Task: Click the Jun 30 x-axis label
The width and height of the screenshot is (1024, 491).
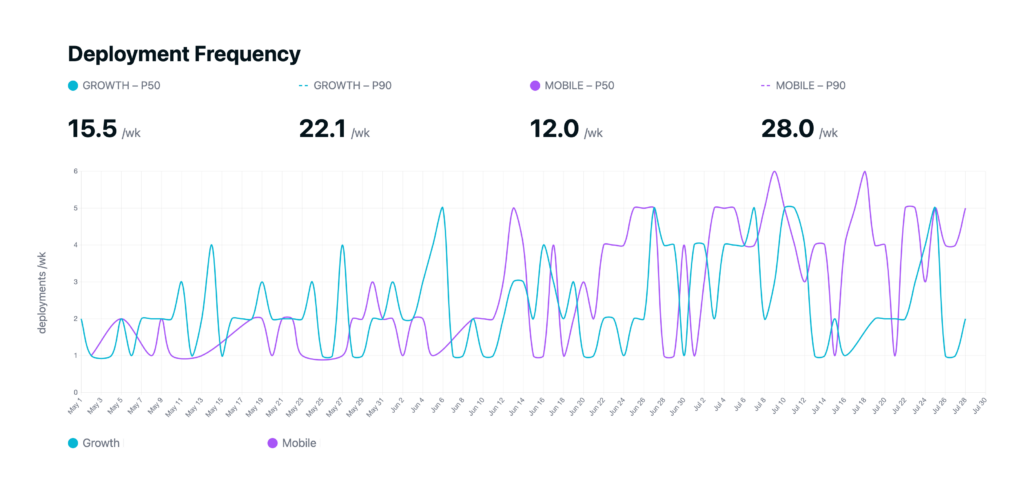Action: 678,405
